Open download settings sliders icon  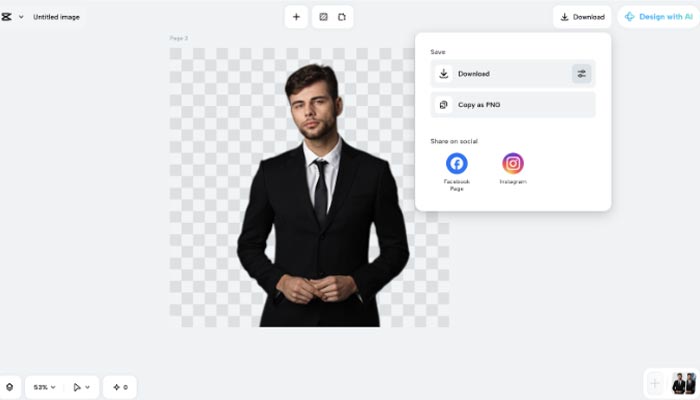pyautogui.click(x=581, y=74)
